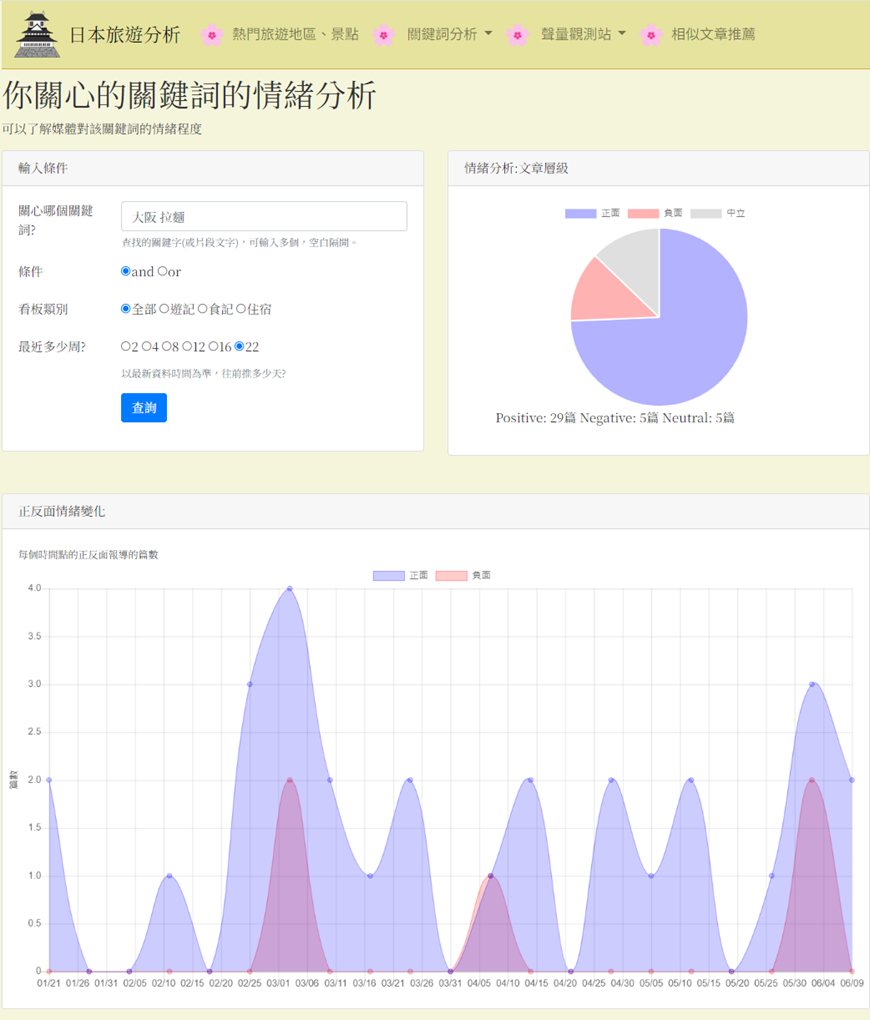The height and width of the screenshot is (1020, 870).
Task: Click the sakura icon before 相似文章推薦
Action: coord(651,35)
